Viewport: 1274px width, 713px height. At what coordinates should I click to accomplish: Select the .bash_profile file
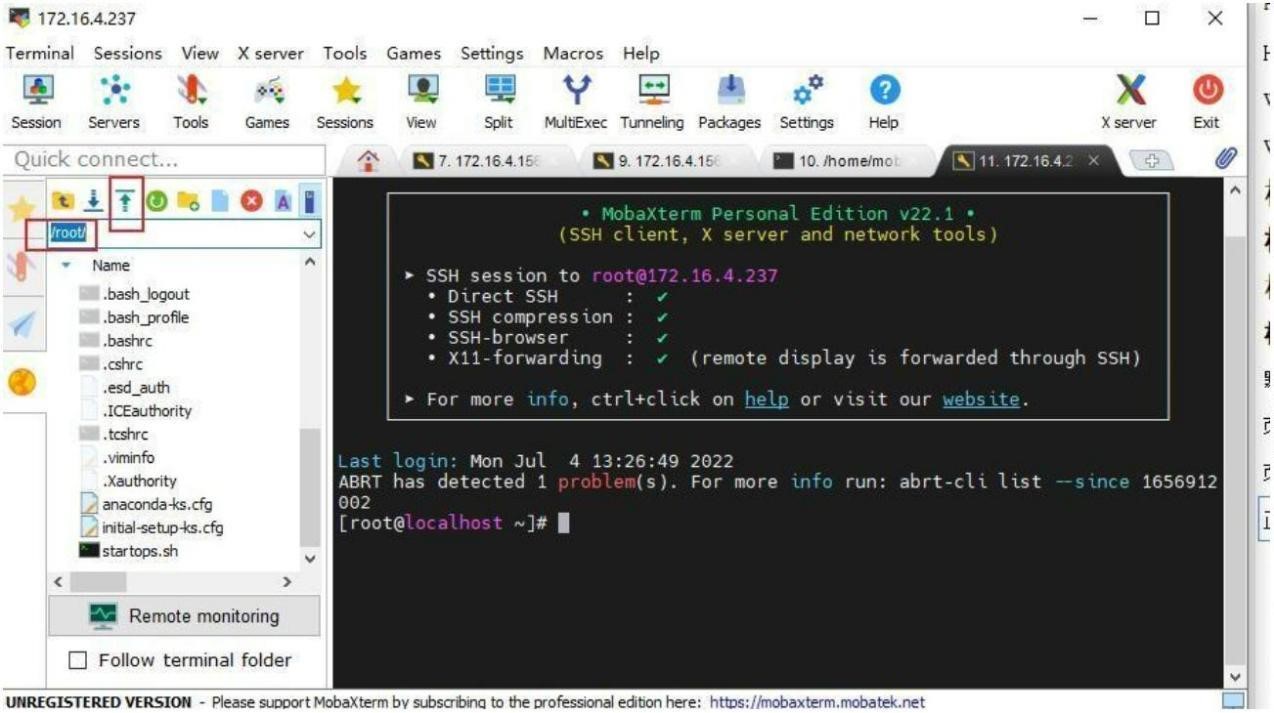point(145,317)
